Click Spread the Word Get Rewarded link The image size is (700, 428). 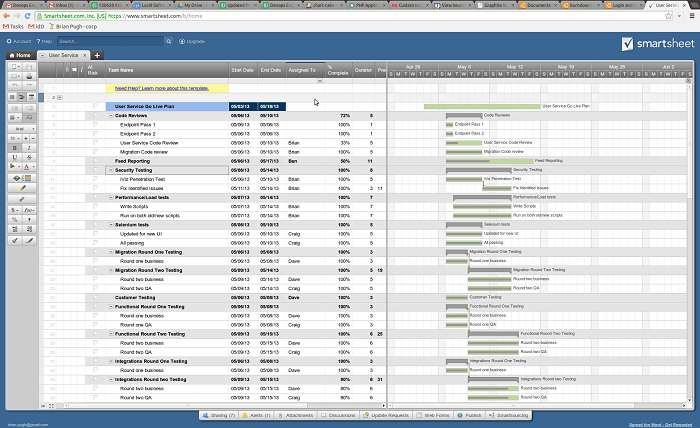tap(660, 425)
